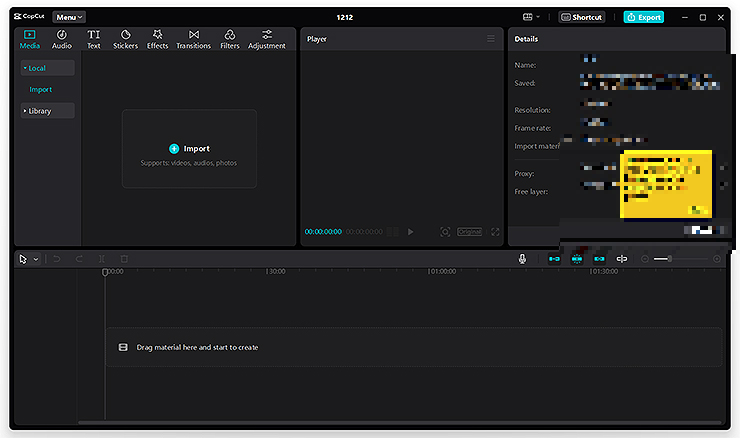Viewport: 740px width, 438px height.
Task: Click the Delete trash icon
Action: pos(124,259)
